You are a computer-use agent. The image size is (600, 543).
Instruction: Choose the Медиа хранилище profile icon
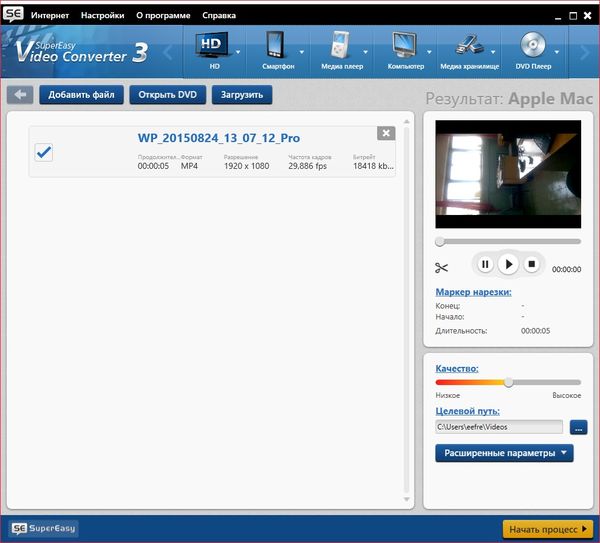[x=469, y=45]
